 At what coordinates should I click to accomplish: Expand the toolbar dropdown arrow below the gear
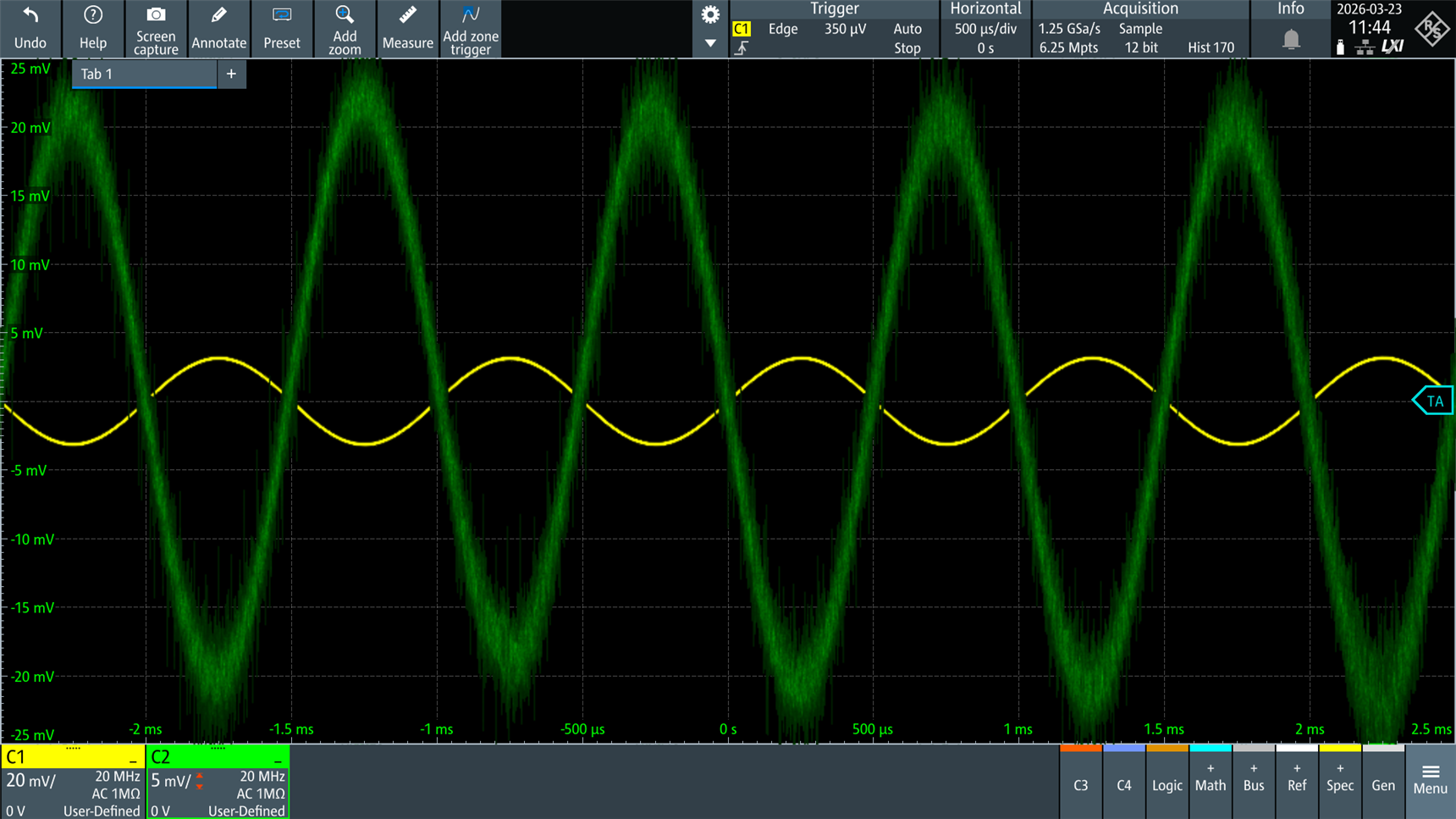(710, 43)
